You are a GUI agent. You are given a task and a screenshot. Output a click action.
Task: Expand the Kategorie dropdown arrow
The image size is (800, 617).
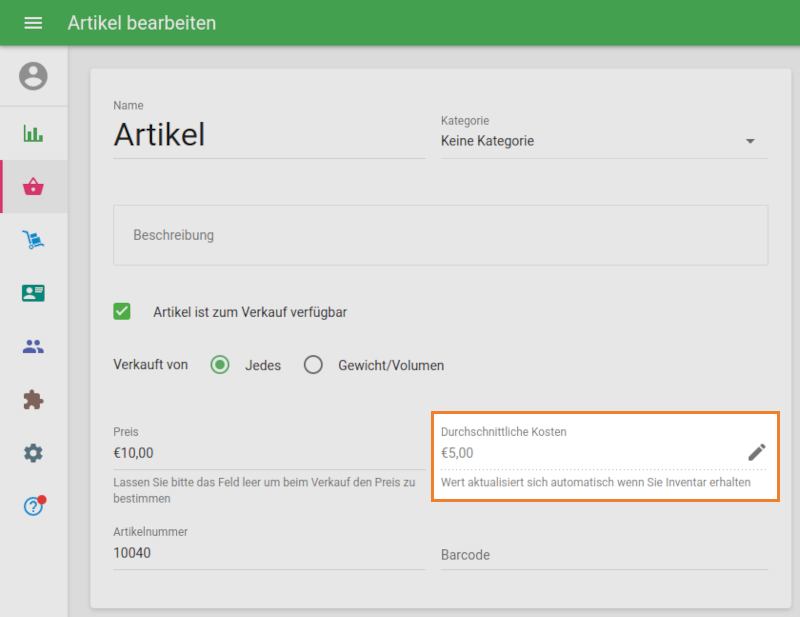click(x=750, y=142)
